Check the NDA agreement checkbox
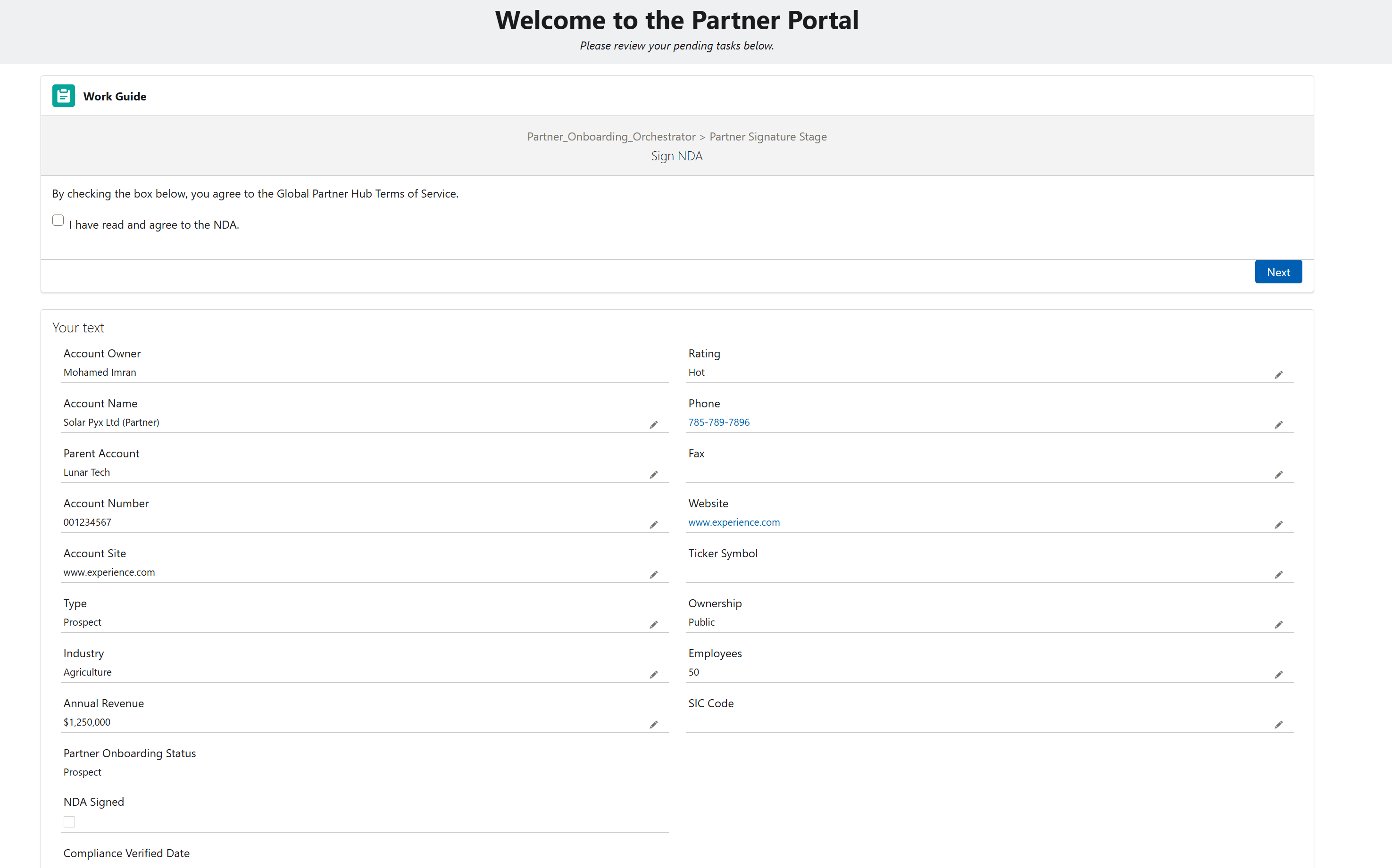This screenshot has width=1392, height=868. [58, 221]
